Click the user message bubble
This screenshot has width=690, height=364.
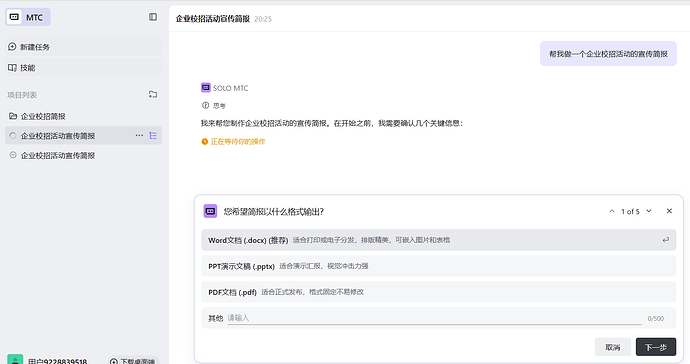[x=608, y=54]
